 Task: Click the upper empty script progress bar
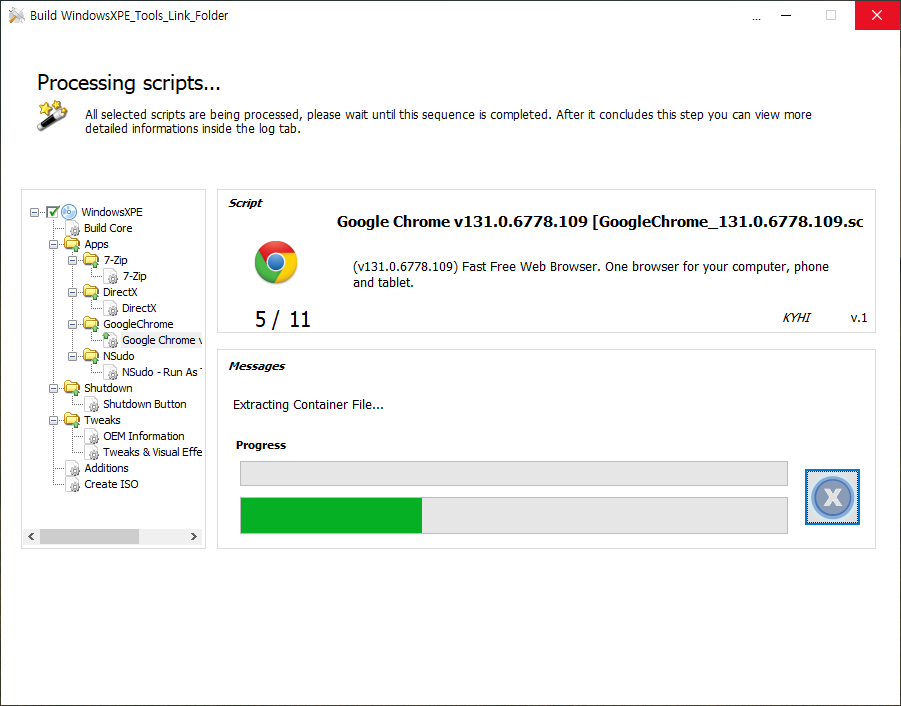pos(514,473)
